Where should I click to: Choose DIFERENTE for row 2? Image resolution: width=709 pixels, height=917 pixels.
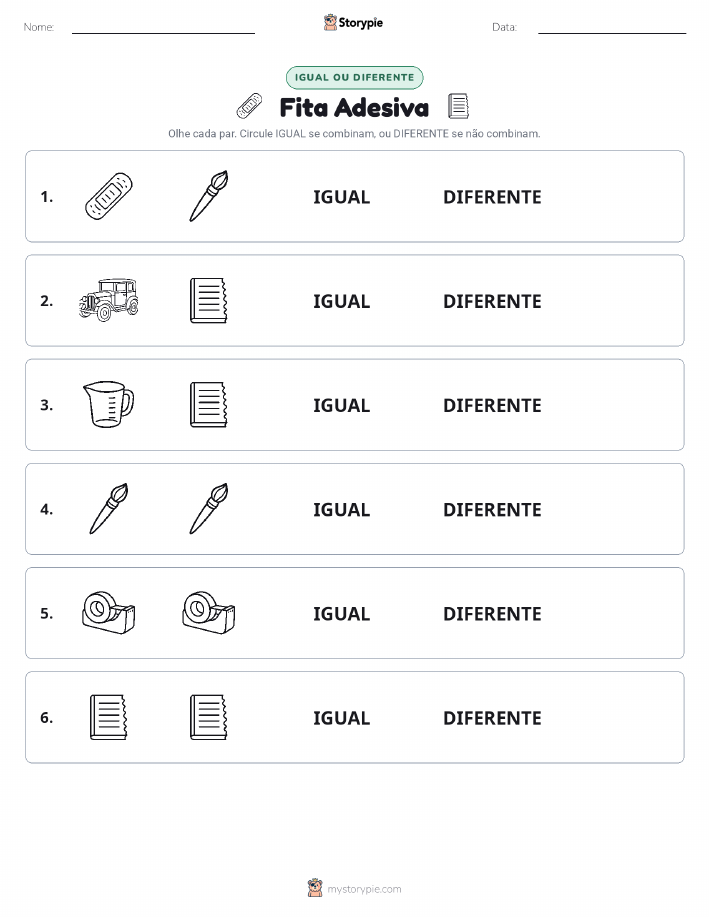tap(492, 301)
